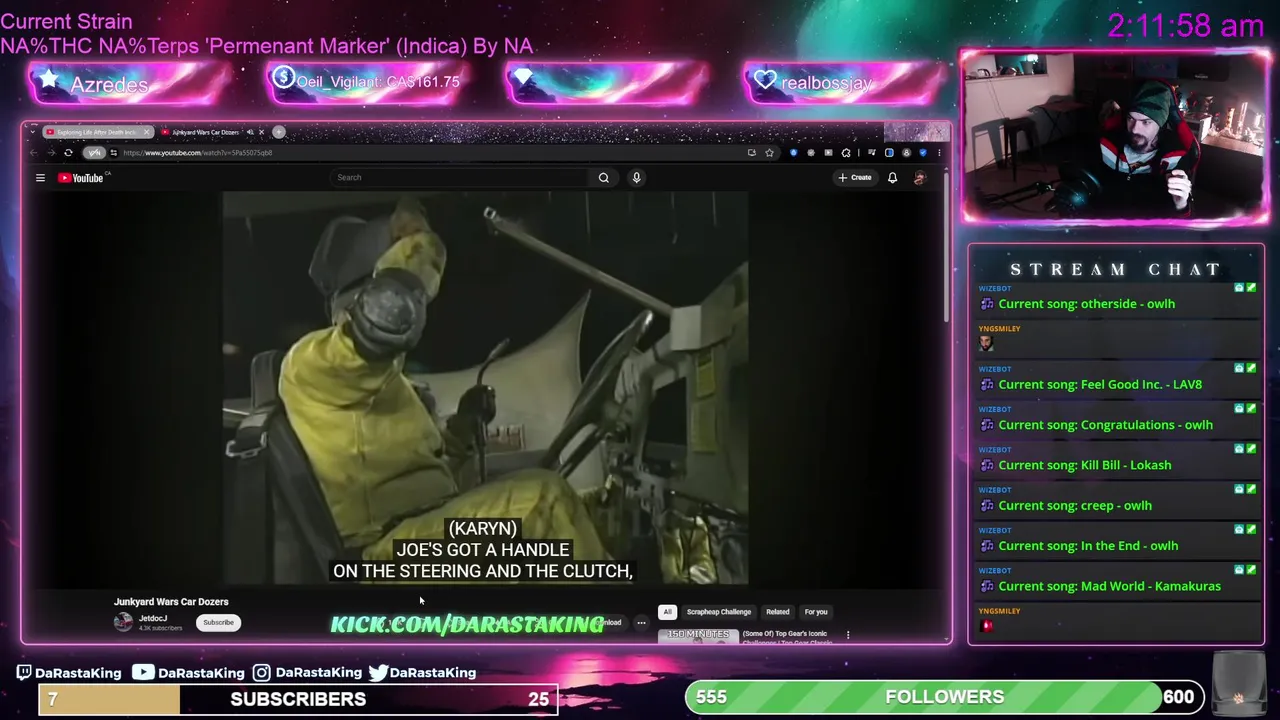The width and height of the screenshot is (1280, 720).
Task: Bookmark this page with the star icon
Action: tap(769, 152)
